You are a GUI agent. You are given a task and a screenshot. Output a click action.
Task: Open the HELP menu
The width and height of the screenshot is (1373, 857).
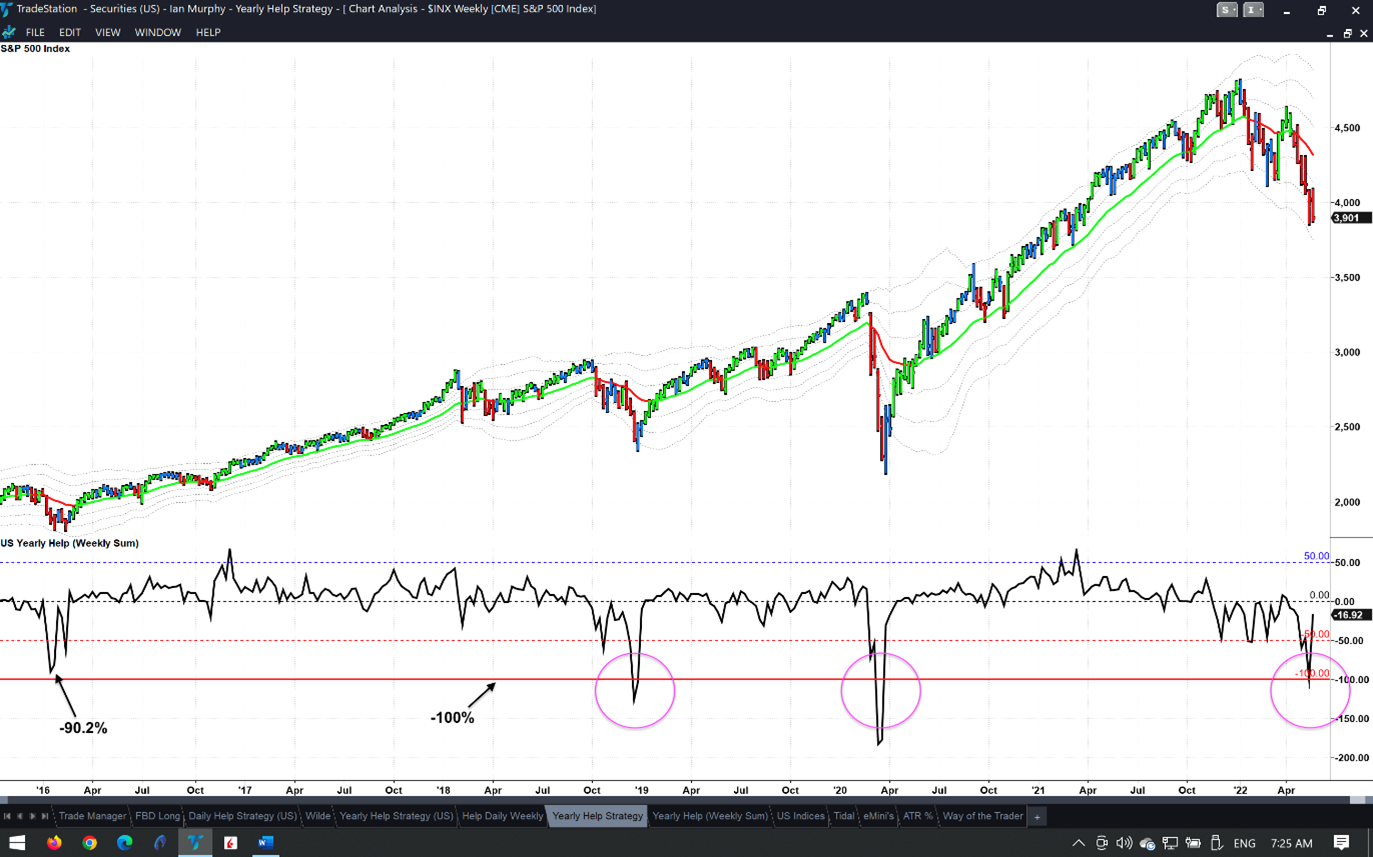[208, 32]
